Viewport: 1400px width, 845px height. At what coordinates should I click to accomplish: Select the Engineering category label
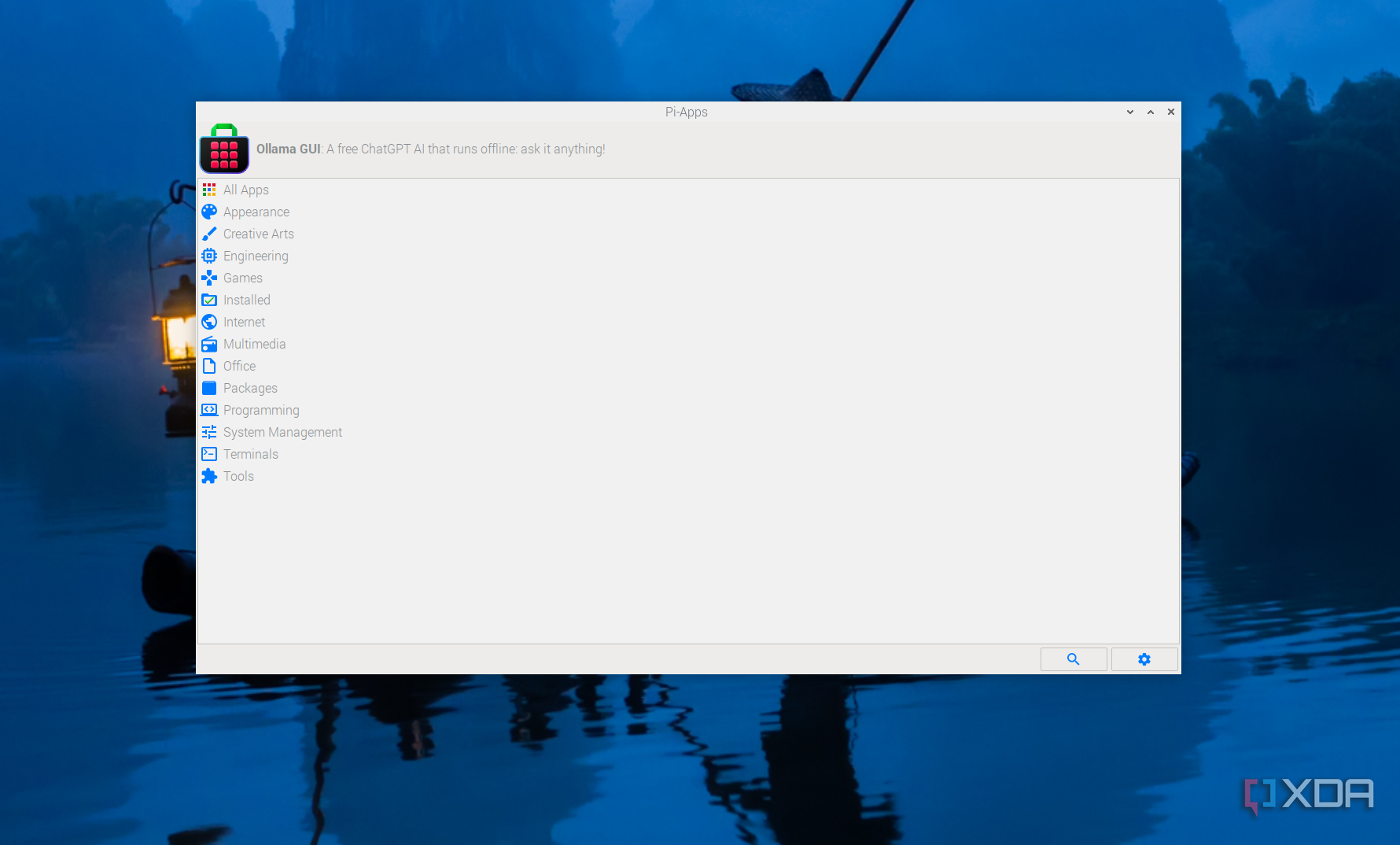256,256
